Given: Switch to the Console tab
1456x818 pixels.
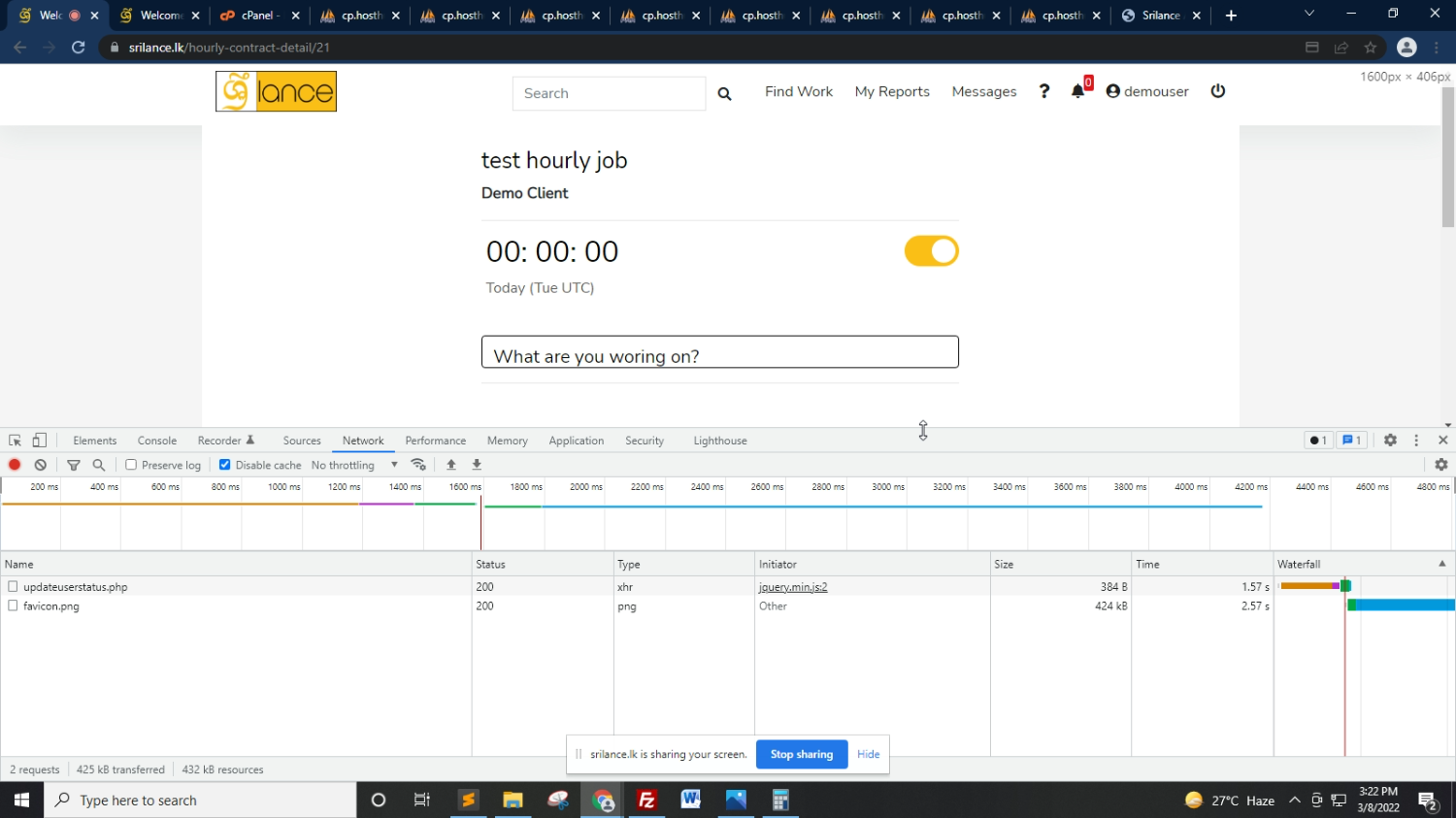Looking at the screenshot, I should click(x=157, y=441).
